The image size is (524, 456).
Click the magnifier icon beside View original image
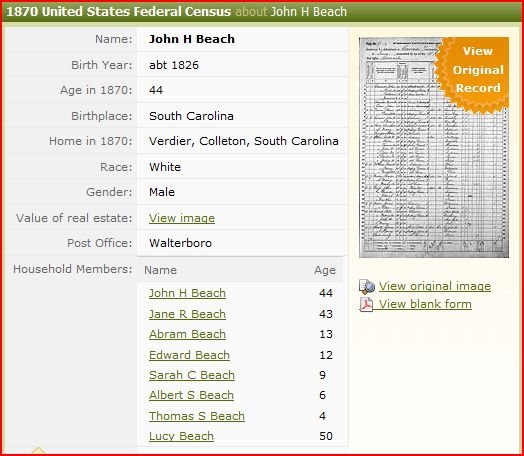(x=367, y=287)
